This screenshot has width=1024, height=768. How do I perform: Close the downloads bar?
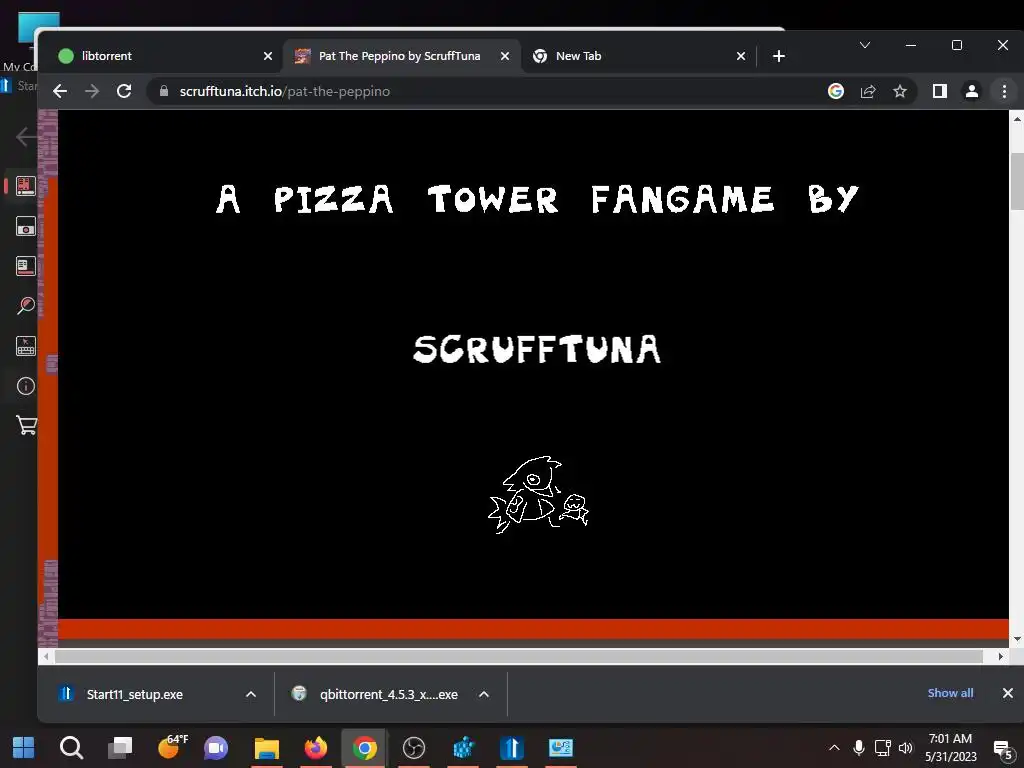coord(1008,693)
